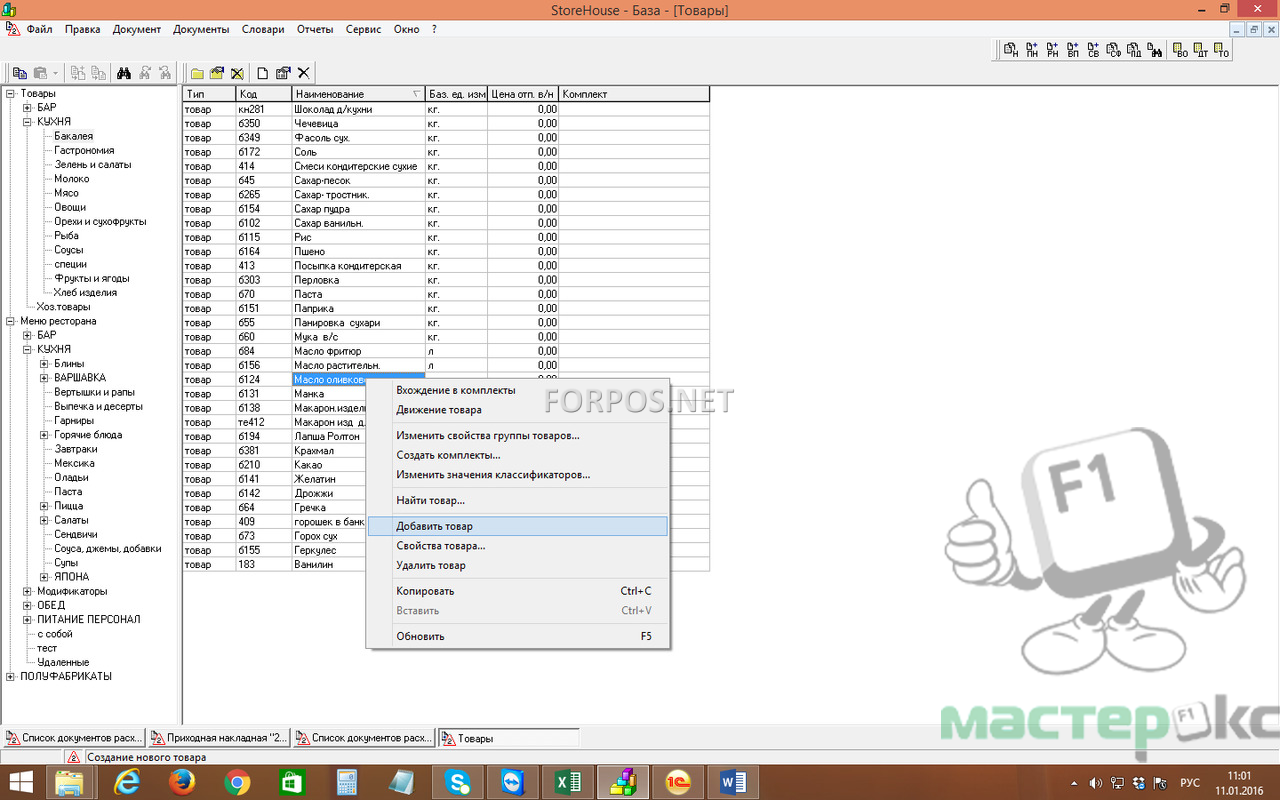Image resolution: width=1280 pixels, height=800 pixels.
Task: Click the СФ document toolbar icon
Action: 1114,49
